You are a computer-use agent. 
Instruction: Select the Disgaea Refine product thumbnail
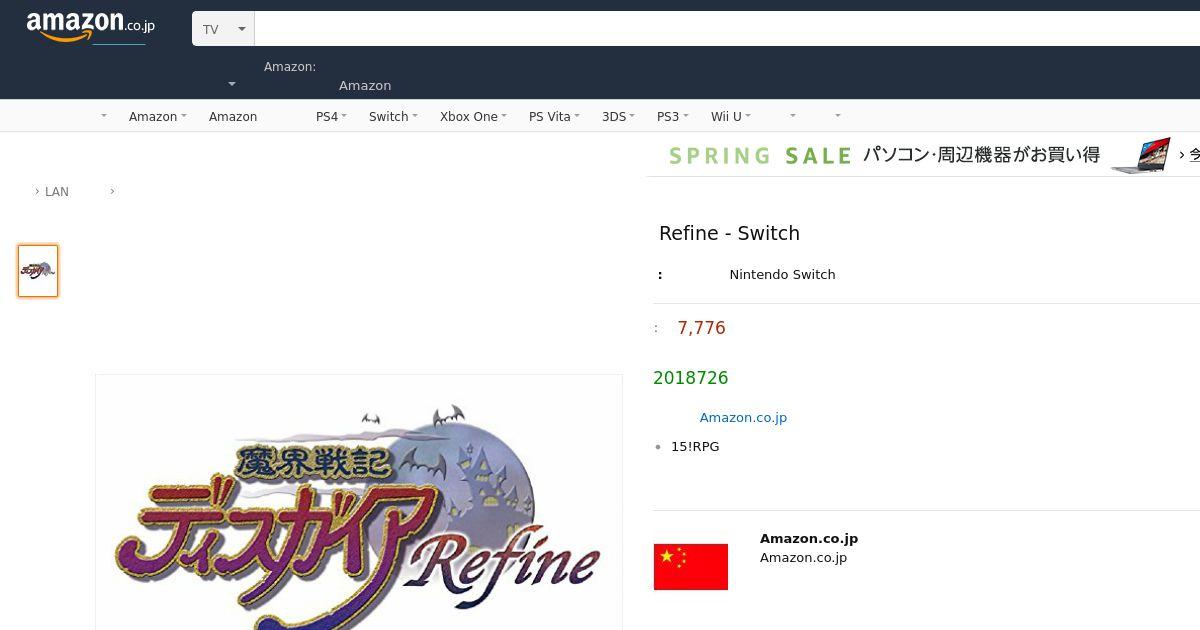point(38,271)
